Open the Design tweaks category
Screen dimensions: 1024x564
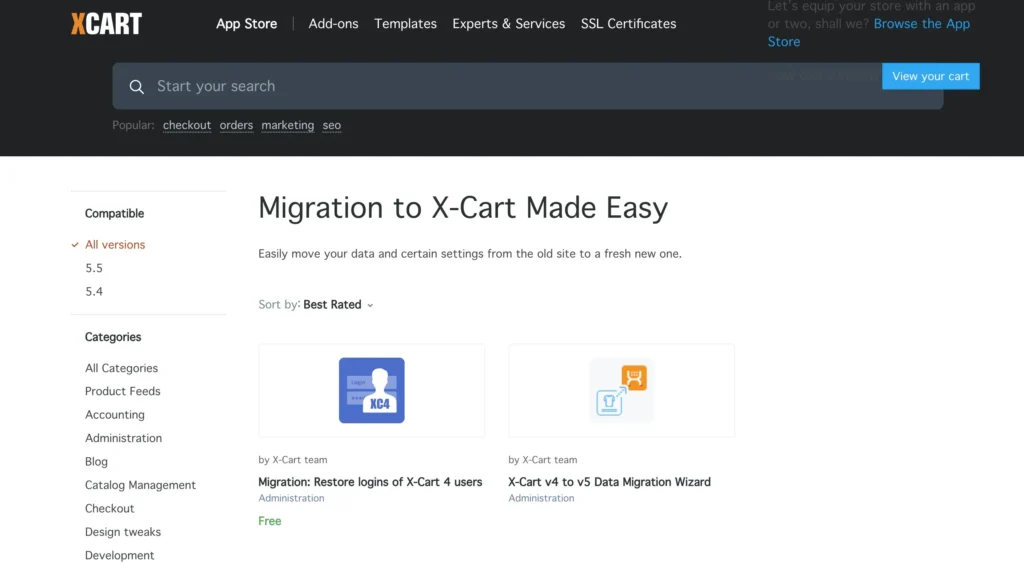[x=123, y=532]
